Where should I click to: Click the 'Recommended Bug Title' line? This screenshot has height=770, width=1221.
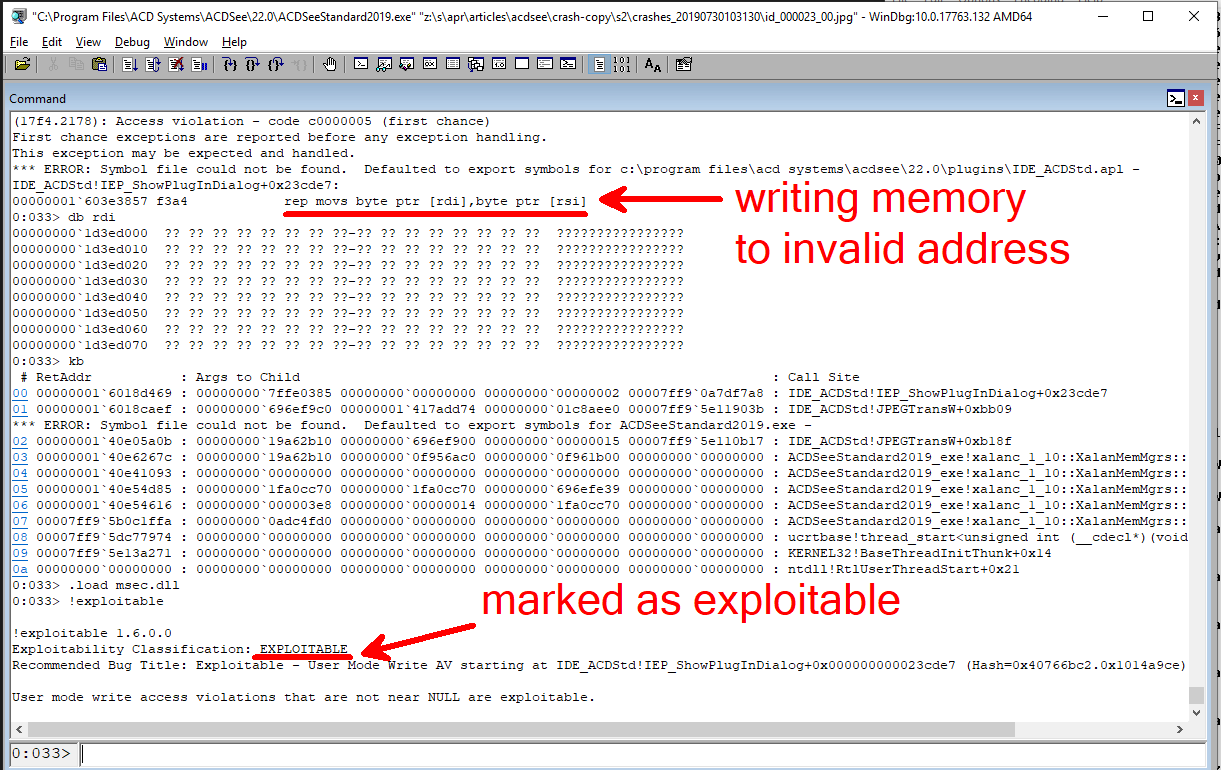pyautogui.click(x=599, y=665)
